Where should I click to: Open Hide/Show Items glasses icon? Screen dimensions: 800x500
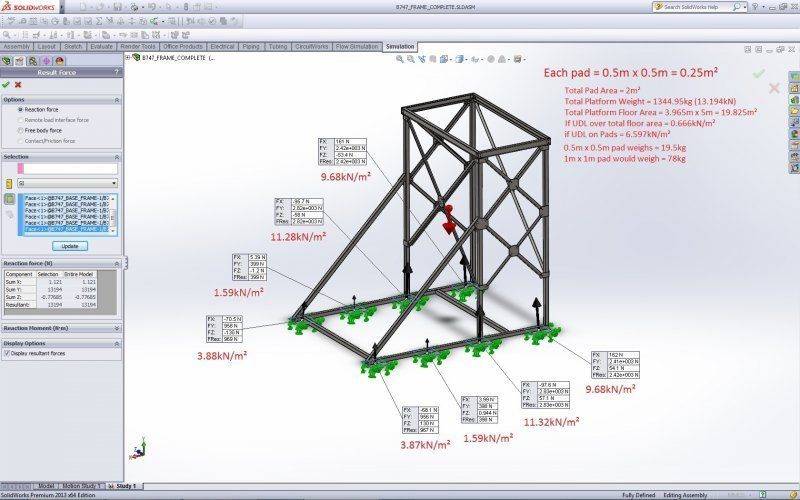point(475,59)
